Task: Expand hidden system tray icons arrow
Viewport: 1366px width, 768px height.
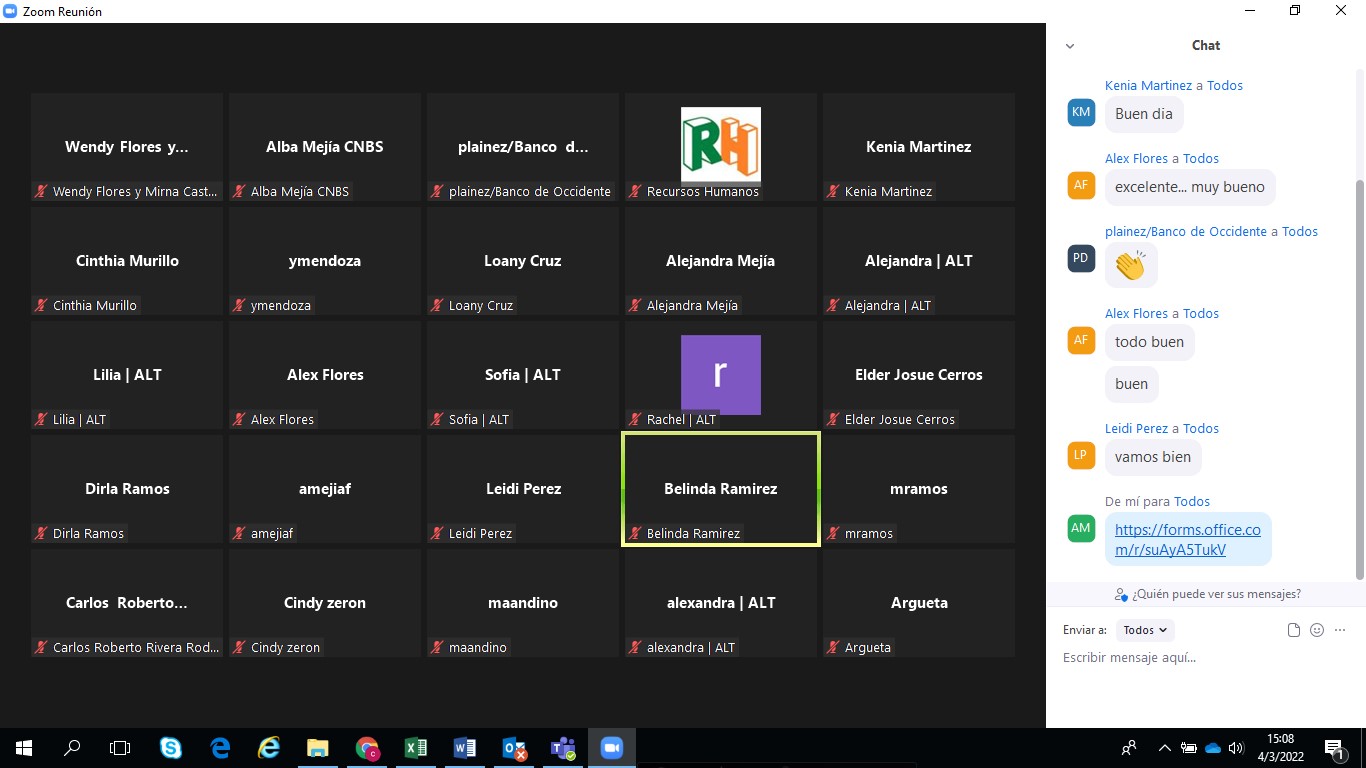Action: tap(1164, 748)
